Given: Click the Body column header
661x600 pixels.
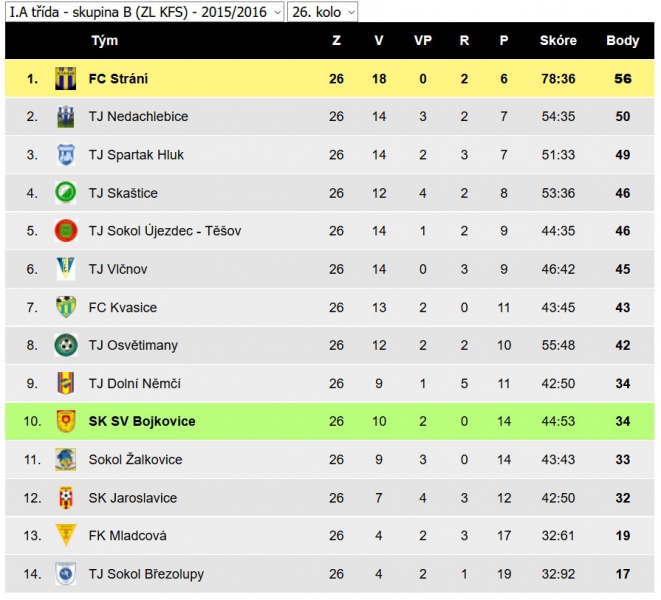Looking at the screenshot, I should pyautogui.click(x=623, y=40).
